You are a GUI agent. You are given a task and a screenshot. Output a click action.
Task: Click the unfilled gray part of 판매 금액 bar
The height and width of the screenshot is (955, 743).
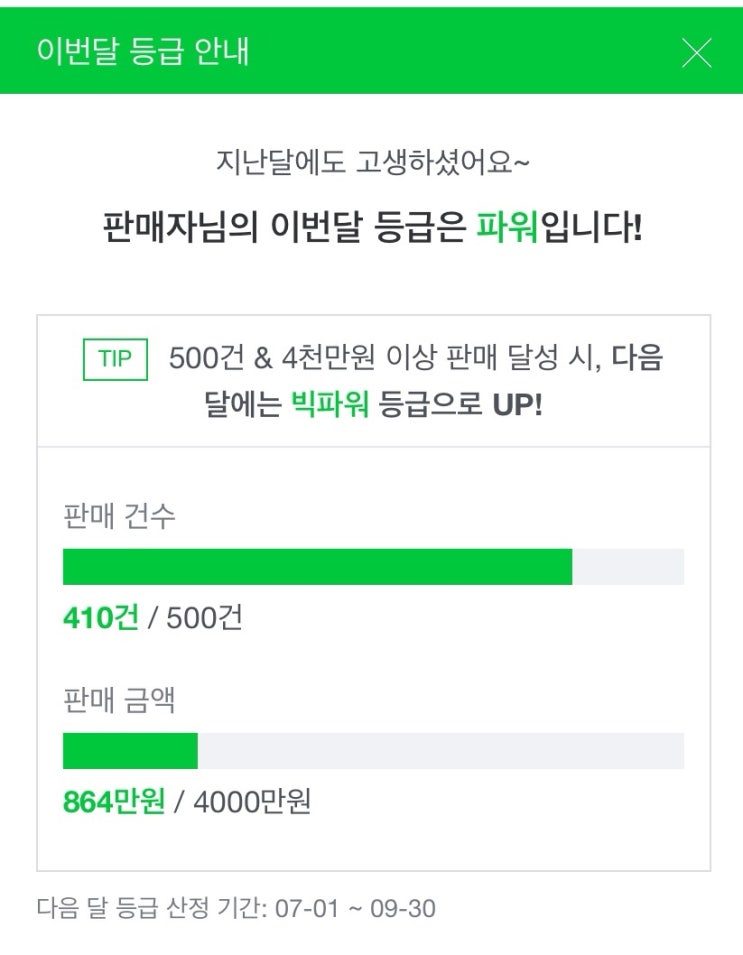pyautogui.click(x=440, y=751)
